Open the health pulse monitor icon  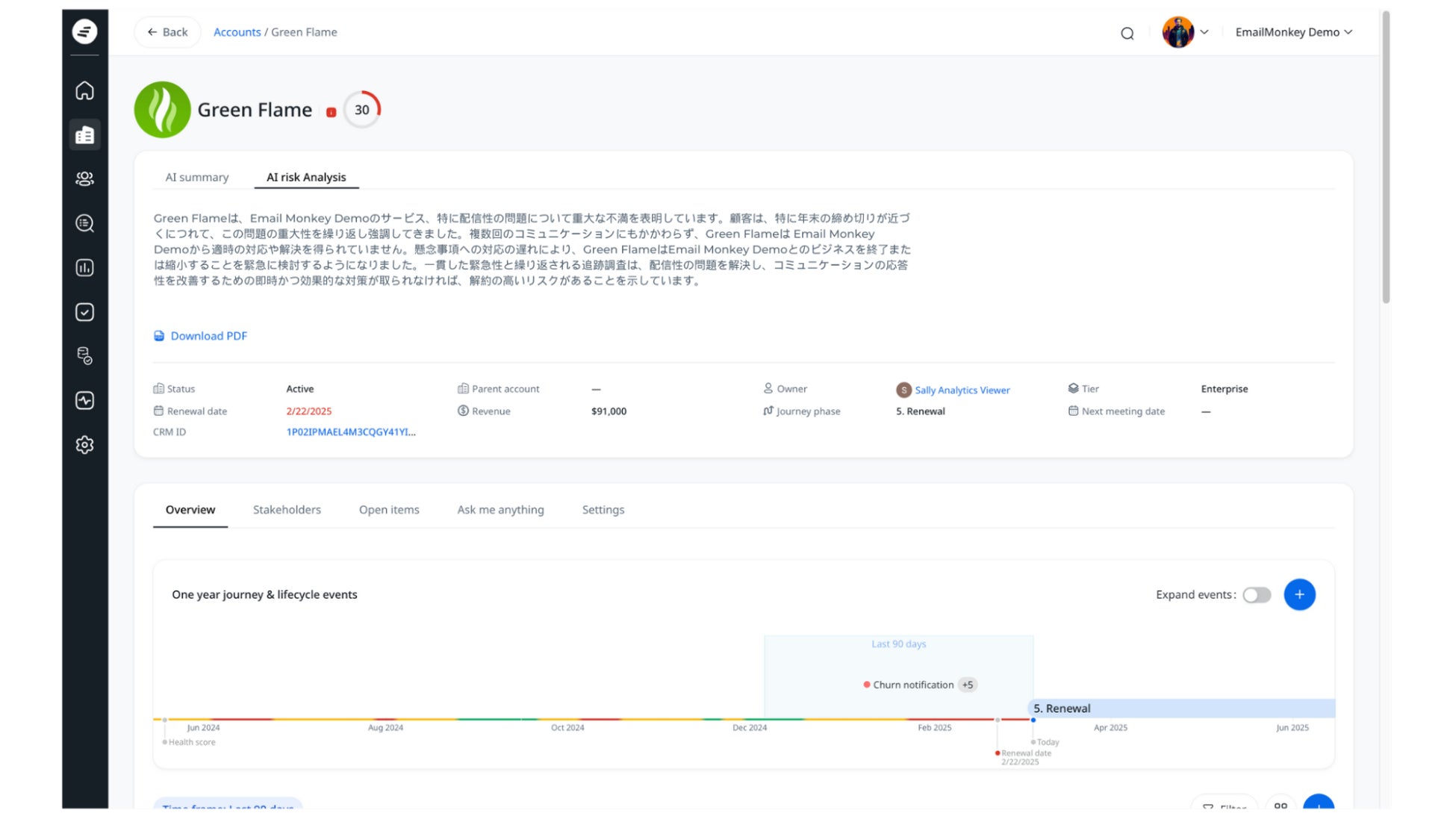[x=84, y=401]
